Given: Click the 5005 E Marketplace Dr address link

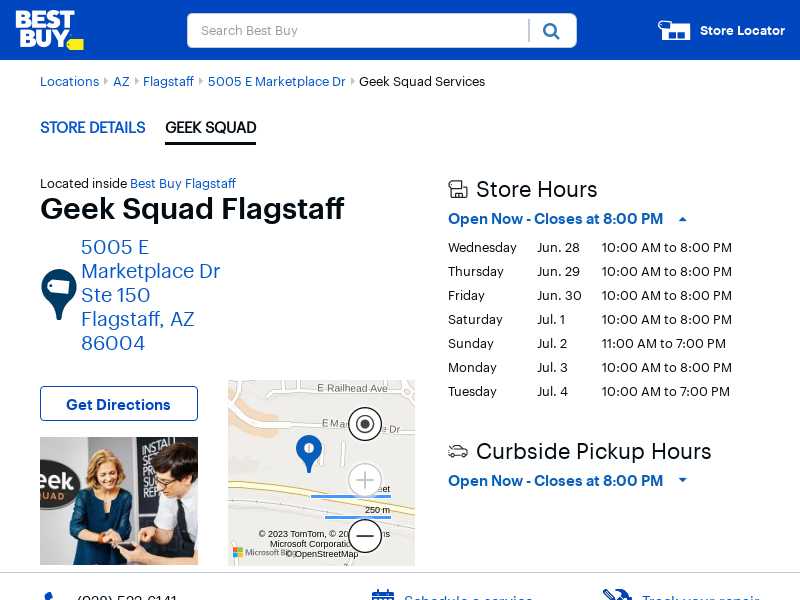Looking at the screenshot, I should click(151, 295).
